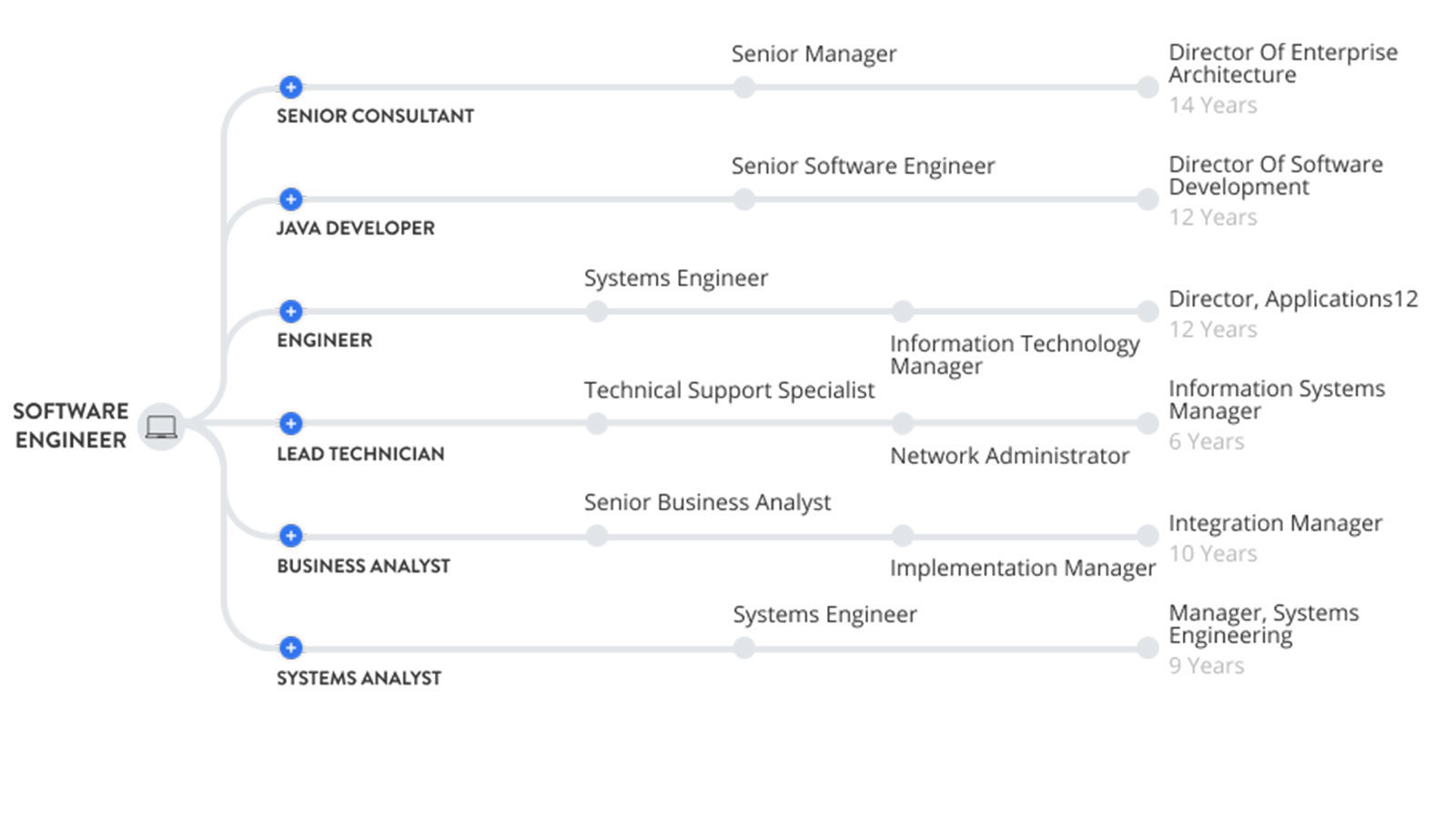Click the SYSTEMS ANALYST branch label

[x=359, y=678]
